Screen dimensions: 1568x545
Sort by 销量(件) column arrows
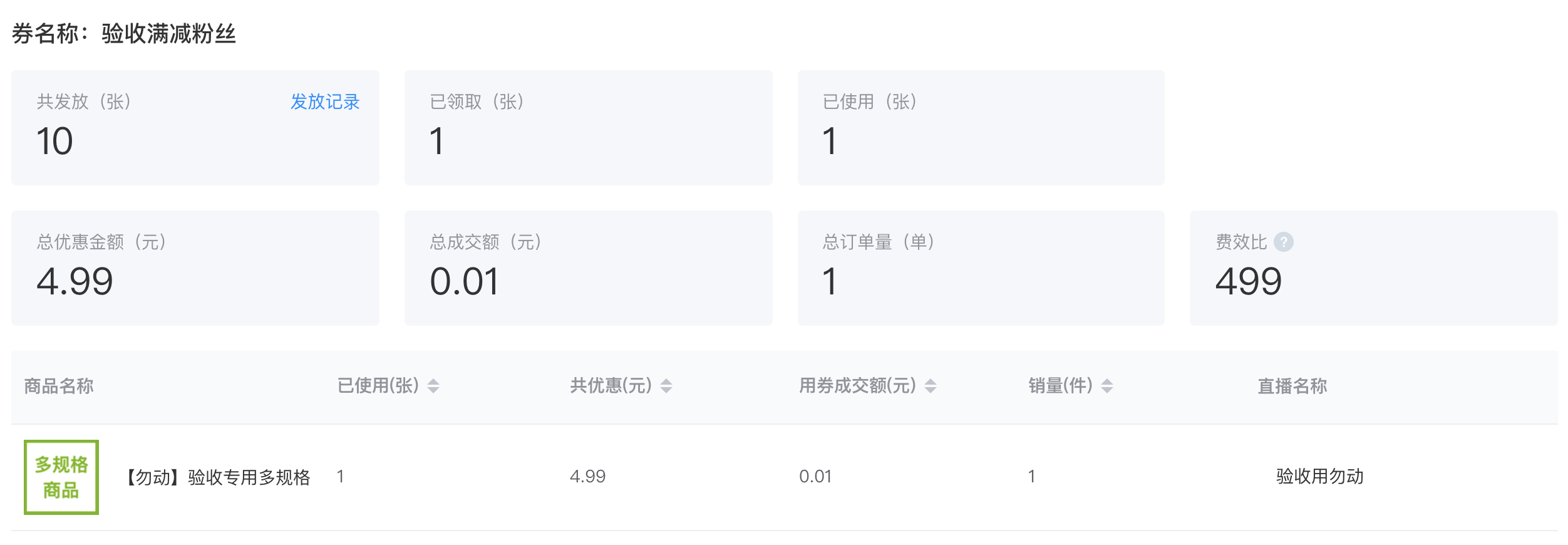pyautogui.click(x=1107, y=386)
